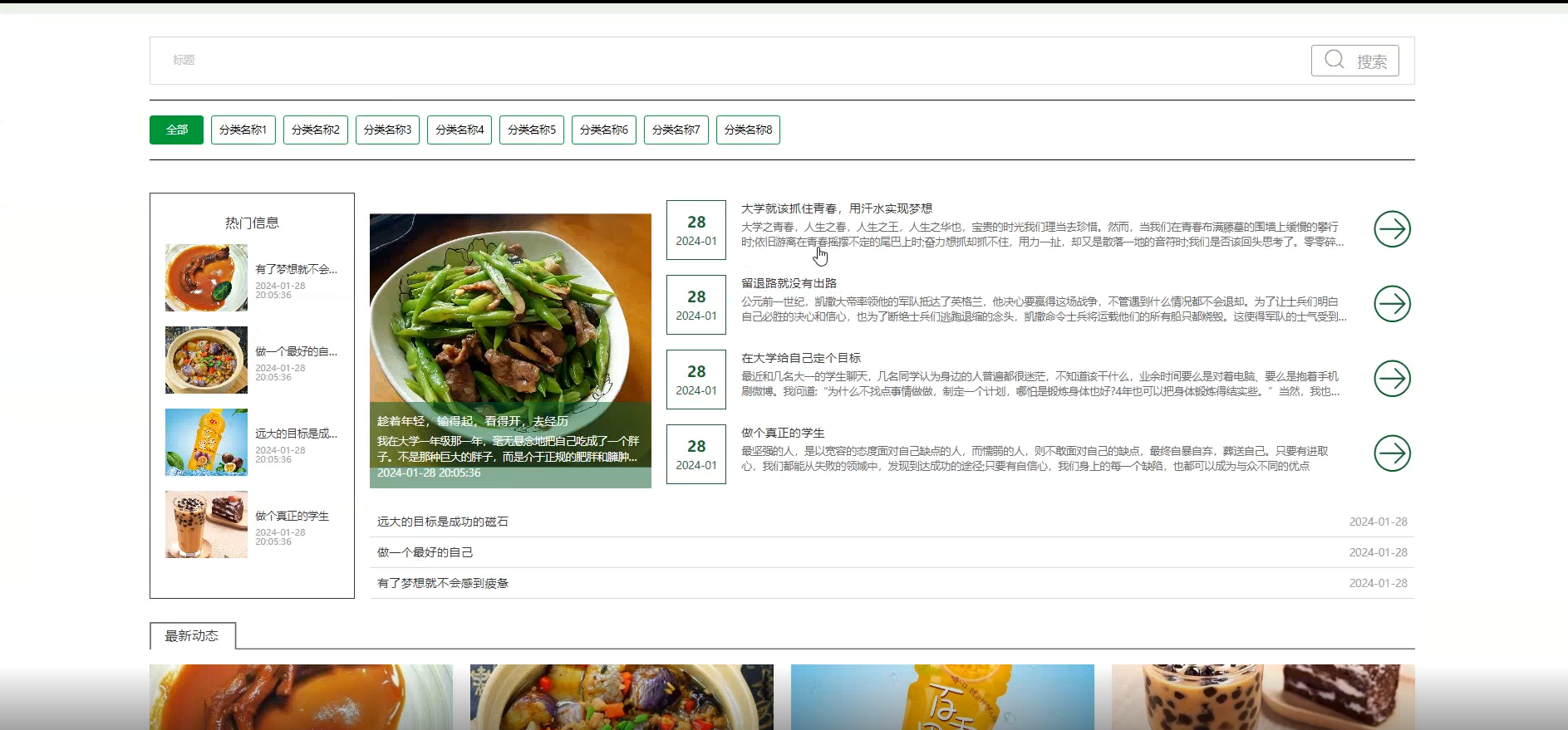Switch to the 最新动态 tab
The width and height of the screenshot is (1568, 730).
point(192,636)
